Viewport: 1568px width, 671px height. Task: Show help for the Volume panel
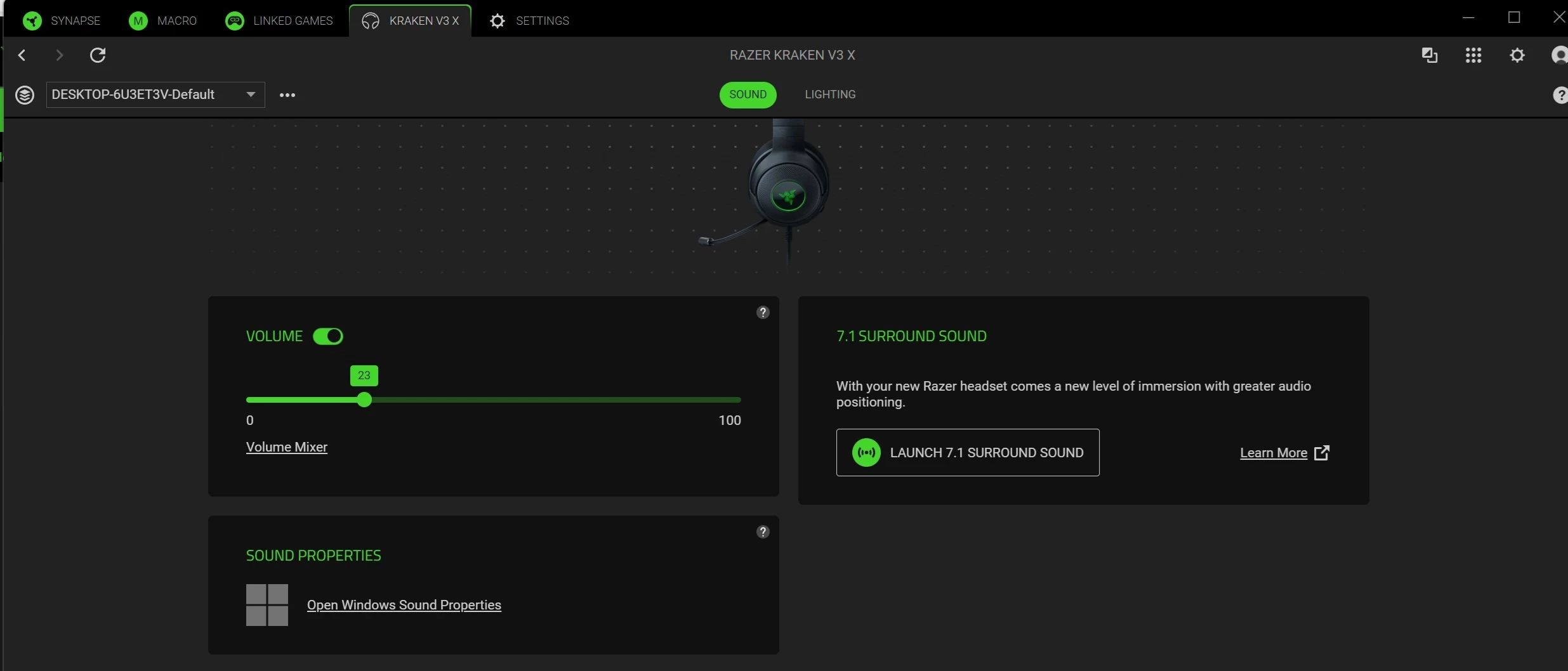coord(763,312)
